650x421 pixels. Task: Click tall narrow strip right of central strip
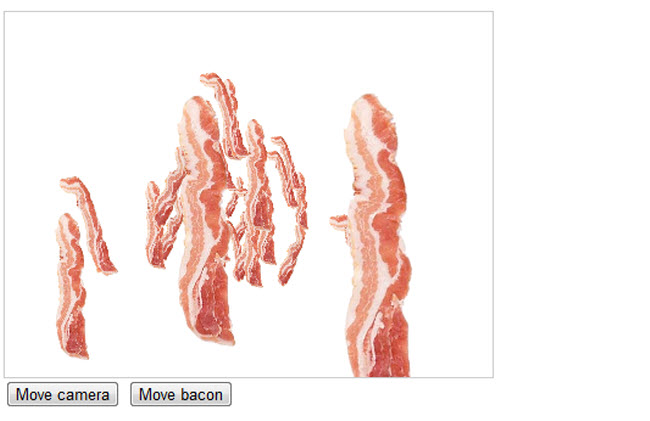pos(258,203)
